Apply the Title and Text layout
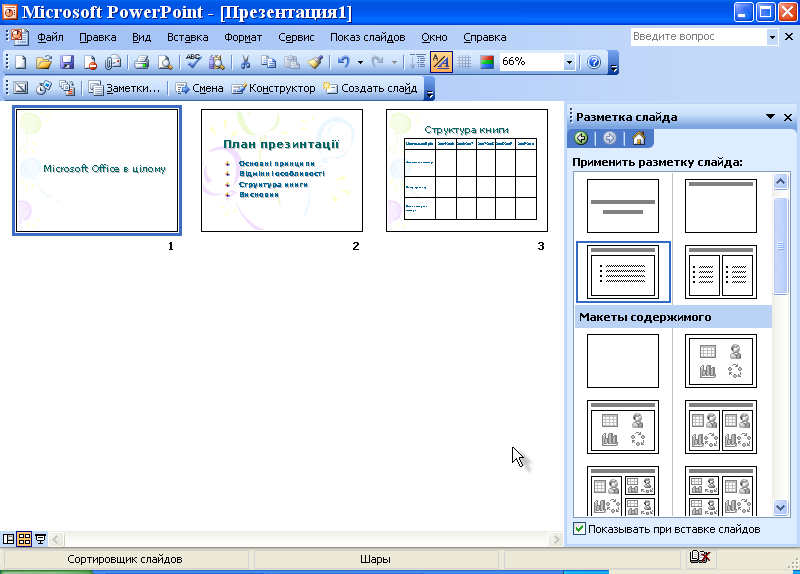Screen dimensions: 800x574 click(623, 271)
